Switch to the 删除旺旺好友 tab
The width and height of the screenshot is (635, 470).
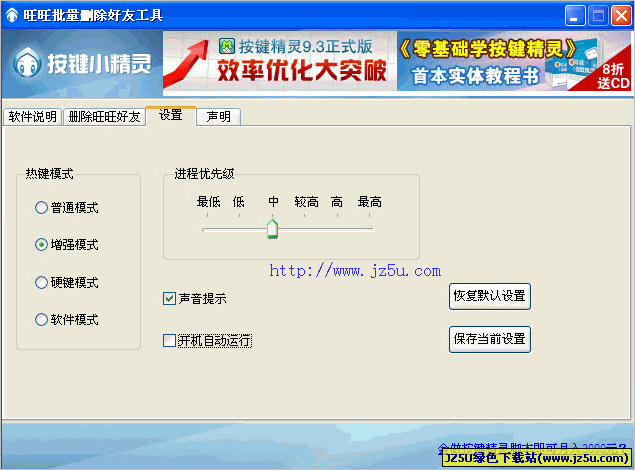(105, 117)
